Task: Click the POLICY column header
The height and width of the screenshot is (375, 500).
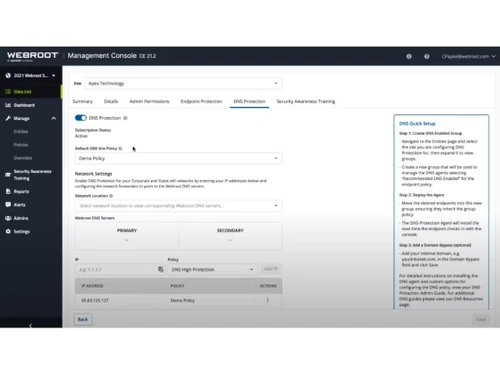Action: coord(177,286)
